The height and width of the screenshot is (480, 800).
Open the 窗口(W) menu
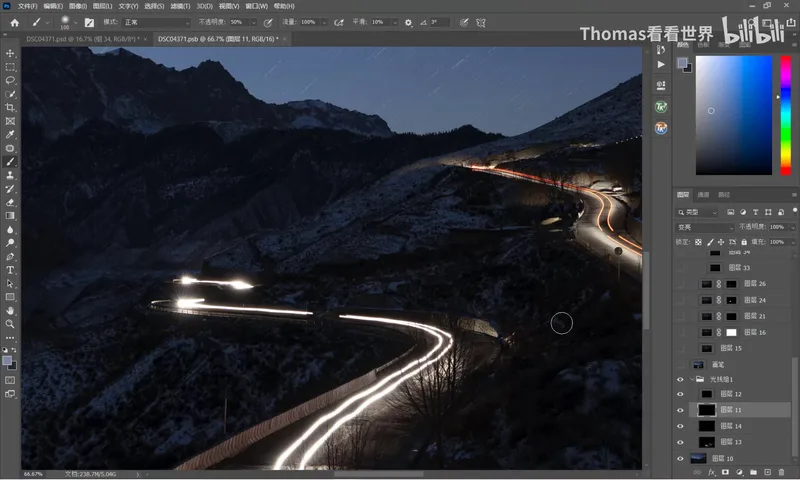click(257, 6)
